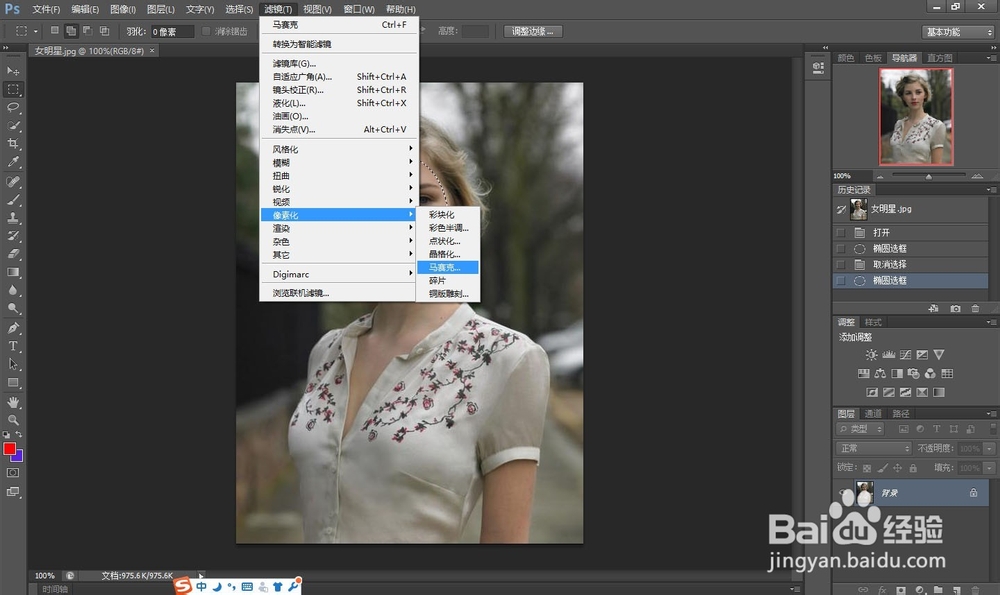Select intersect with selection mode button
The width and height of the screenshot is (1000, 595).
pyautogui.click(x=104, y=31)
